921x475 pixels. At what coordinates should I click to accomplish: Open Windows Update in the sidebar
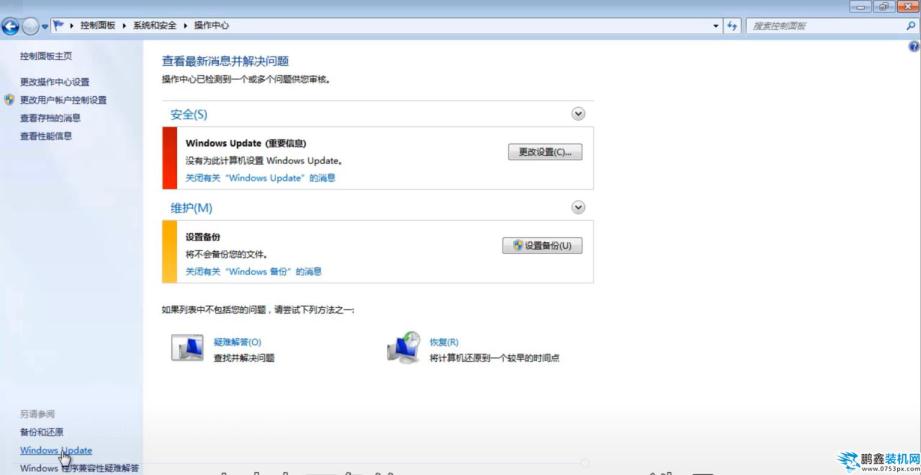click(56, 450)
